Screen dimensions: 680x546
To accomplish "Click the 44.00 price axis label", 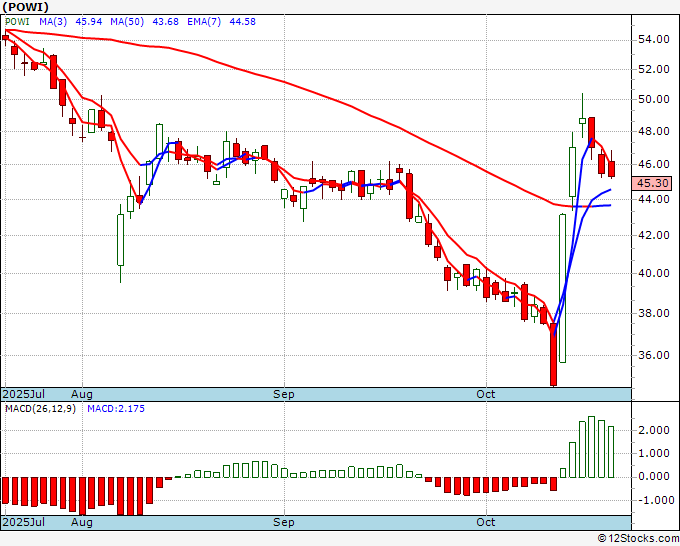I will pyautogui.click(x=654, y=199).
